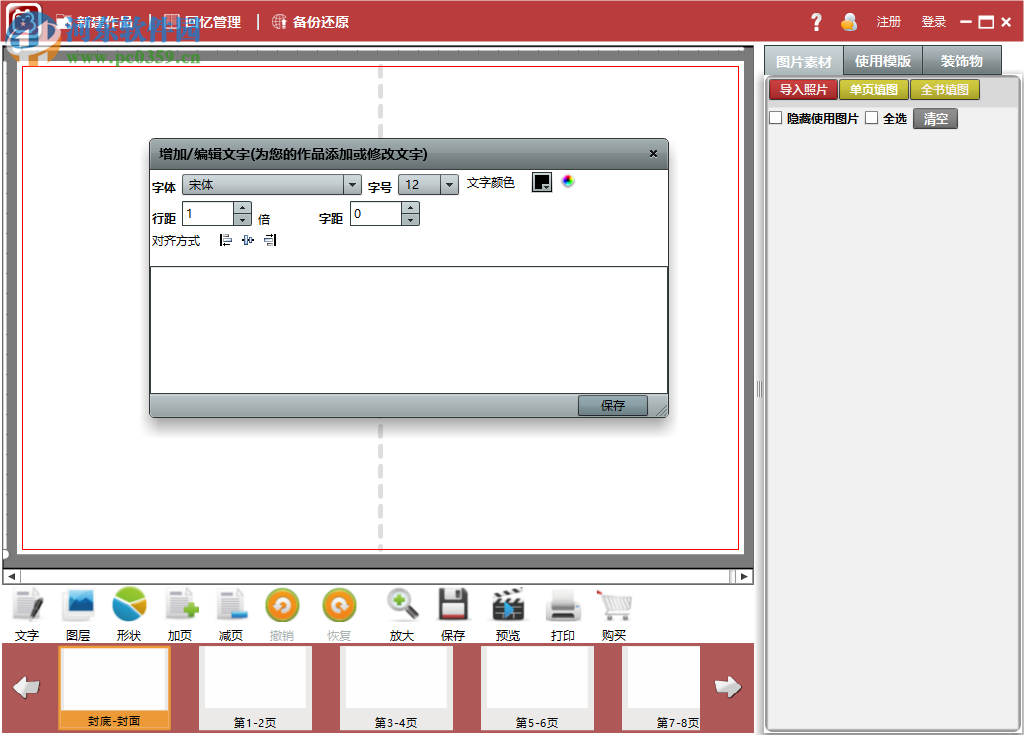The height and width of the screenshot is (735, 1024).
Task: Select 第1-2页 page thumbnail
Action: click(x=255, y=688)
